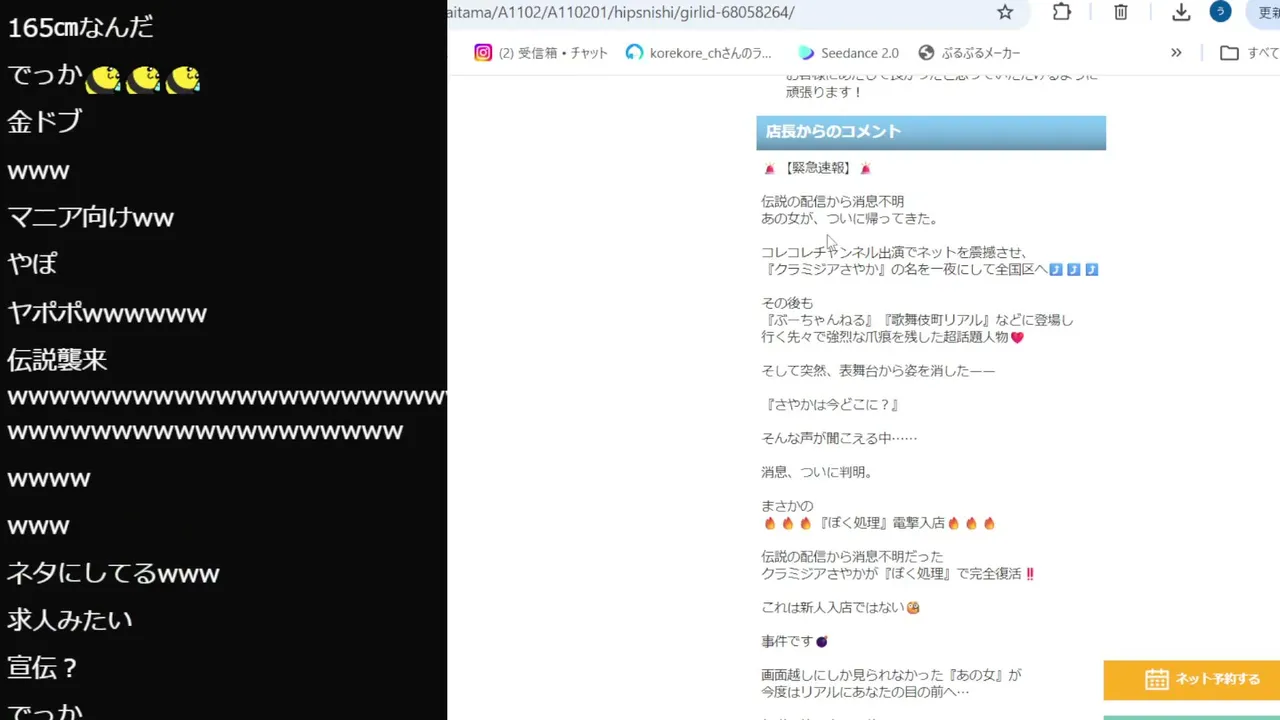Viewport: 1280px width, 720px height.
Task: Click the chat comment 求人みたい
Action: tap(70, 620)
